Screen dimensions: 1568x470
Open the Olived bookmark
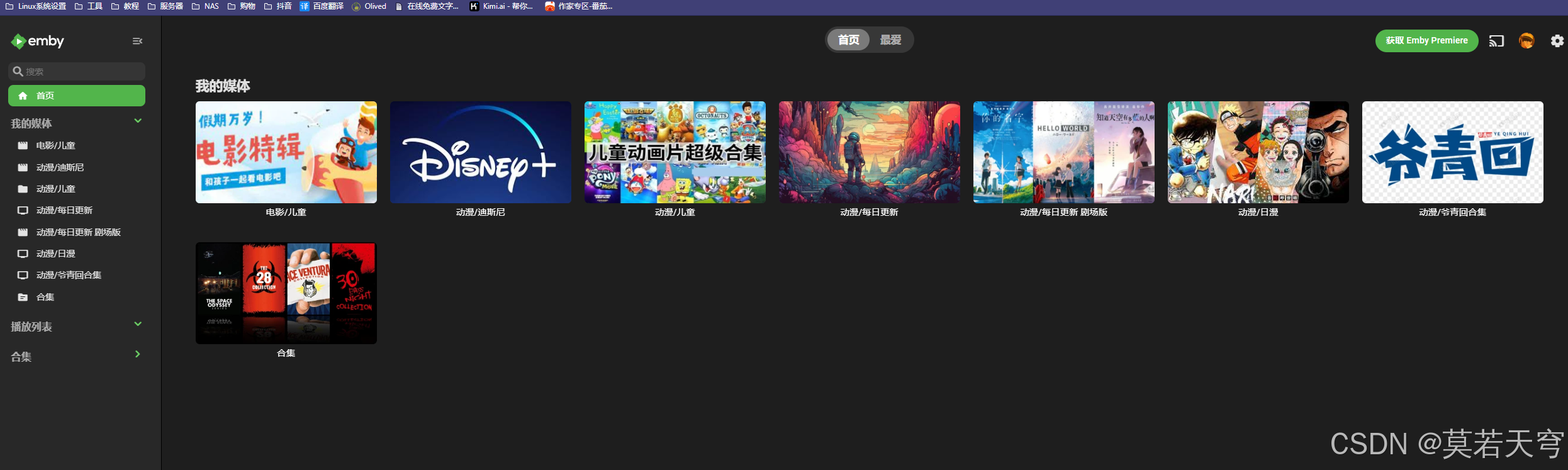pyautogui.click(x=369, y=6)
